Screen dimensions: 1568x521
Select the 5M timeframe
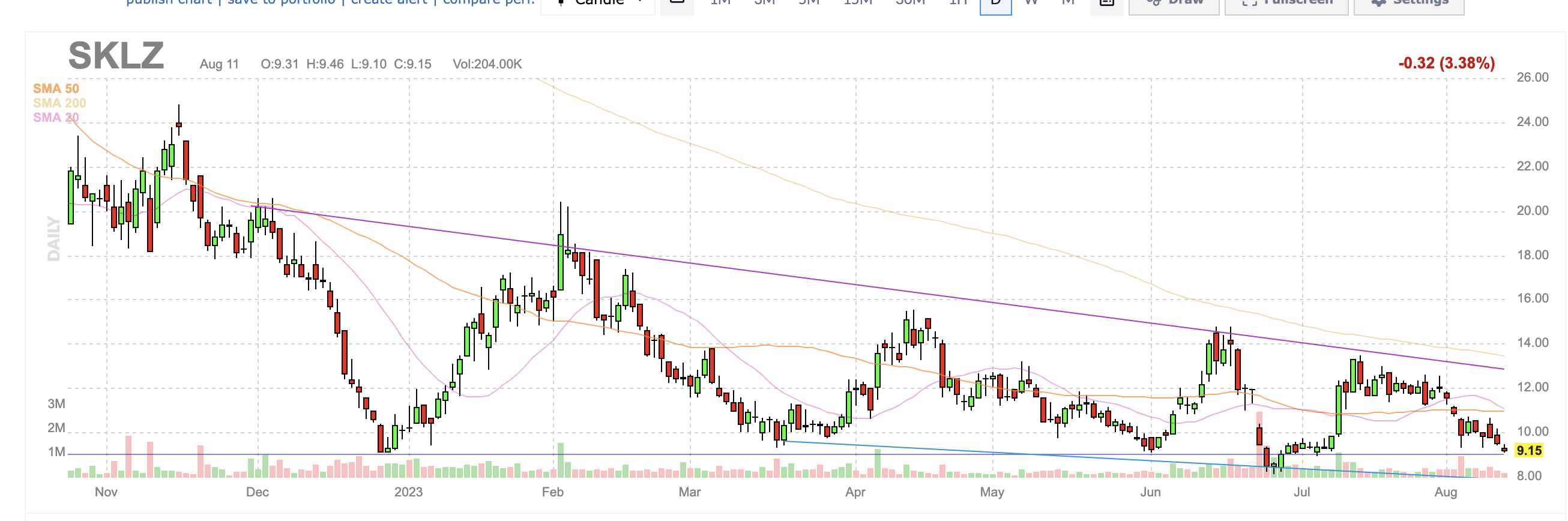click(x=809, y=3)
